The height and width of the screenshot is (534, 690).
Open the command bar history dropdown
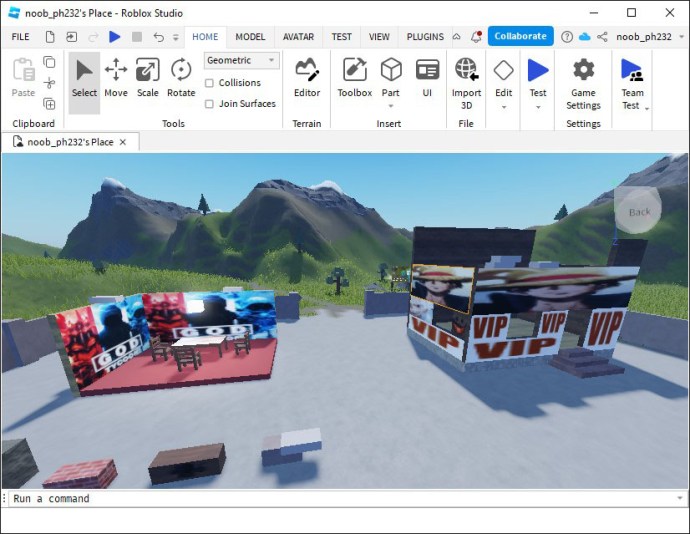680,498
